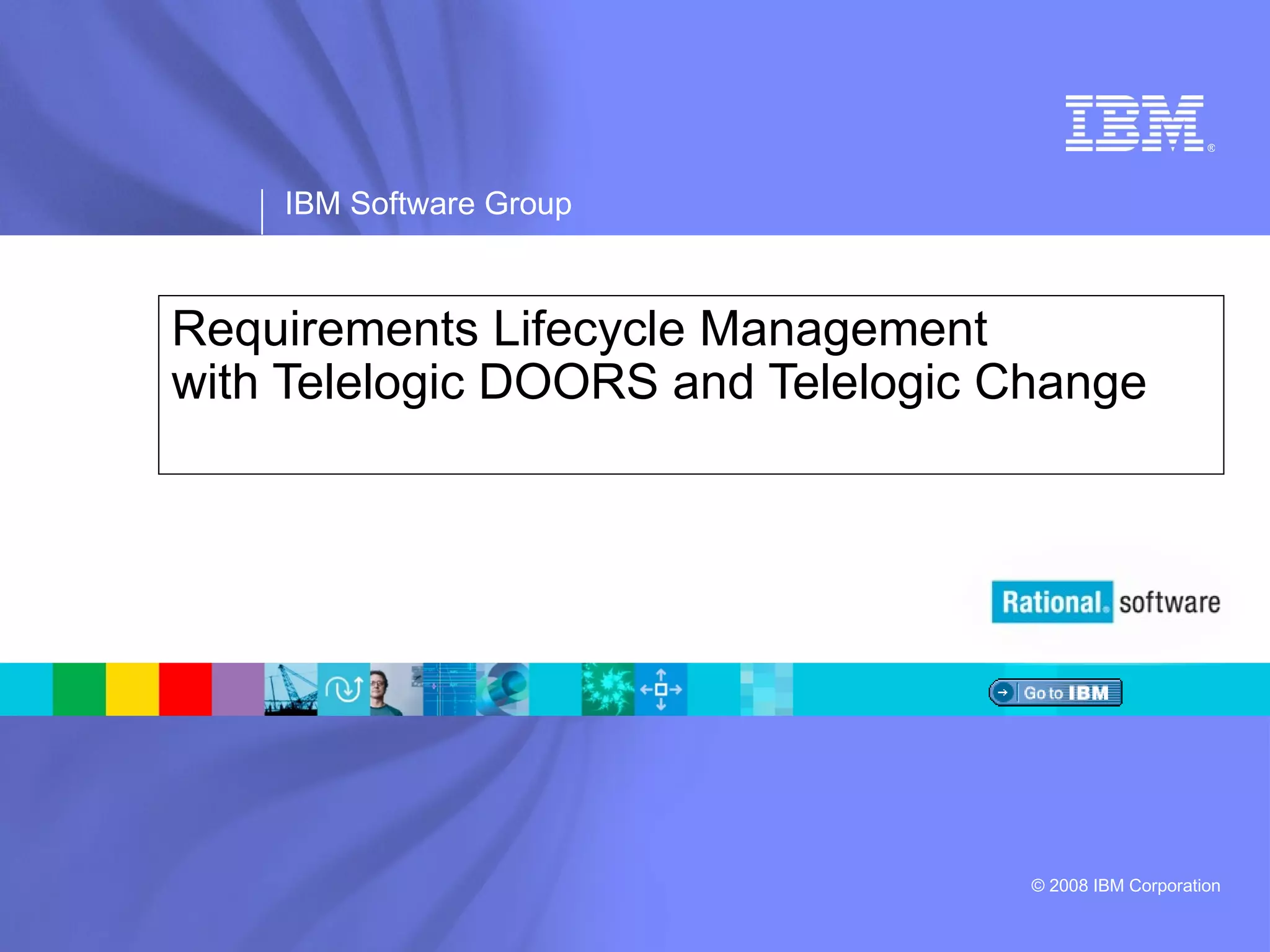Select the yellow color block
Image resolution: width=1270 pixels, height=952 pixels.
[x=132, y=689]
